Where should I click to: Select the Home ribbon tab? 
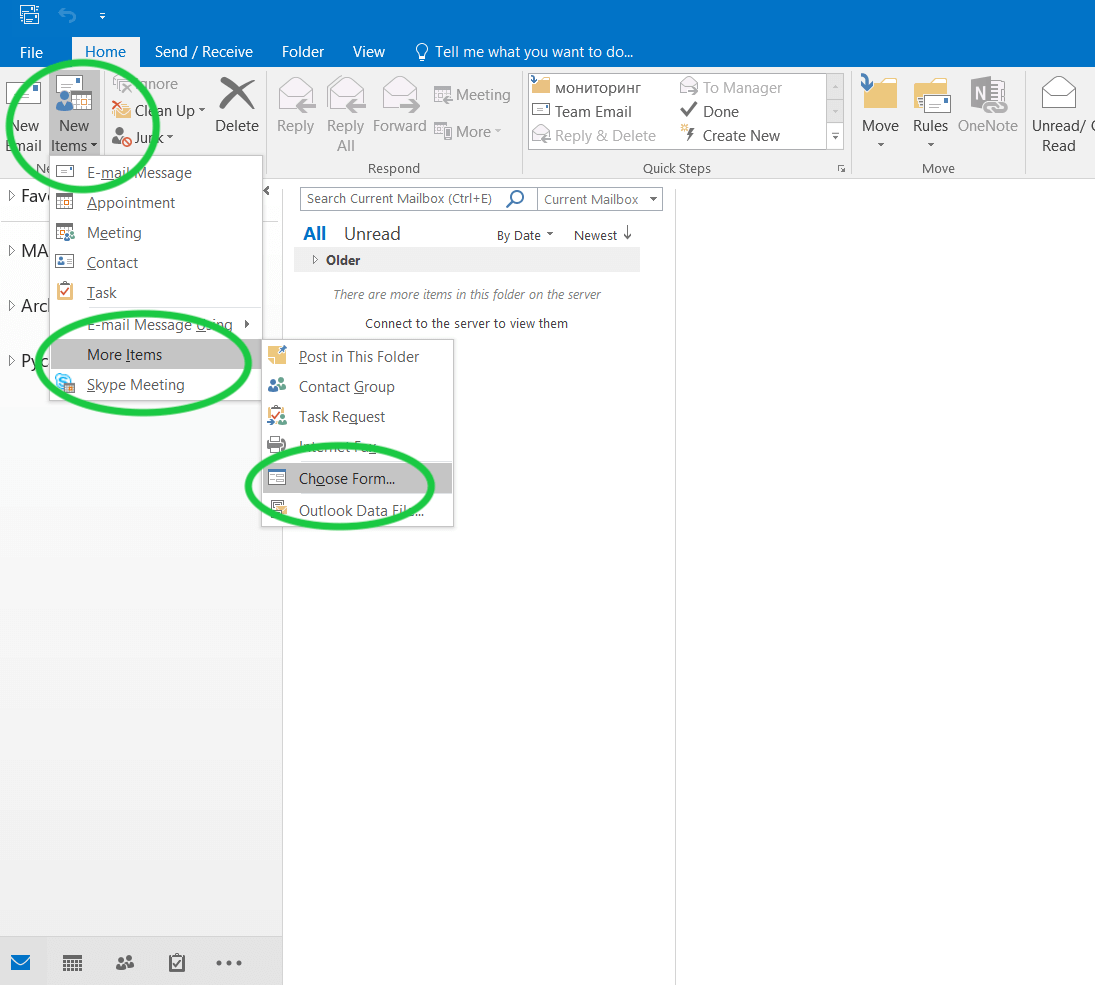[x=105, y=52]
